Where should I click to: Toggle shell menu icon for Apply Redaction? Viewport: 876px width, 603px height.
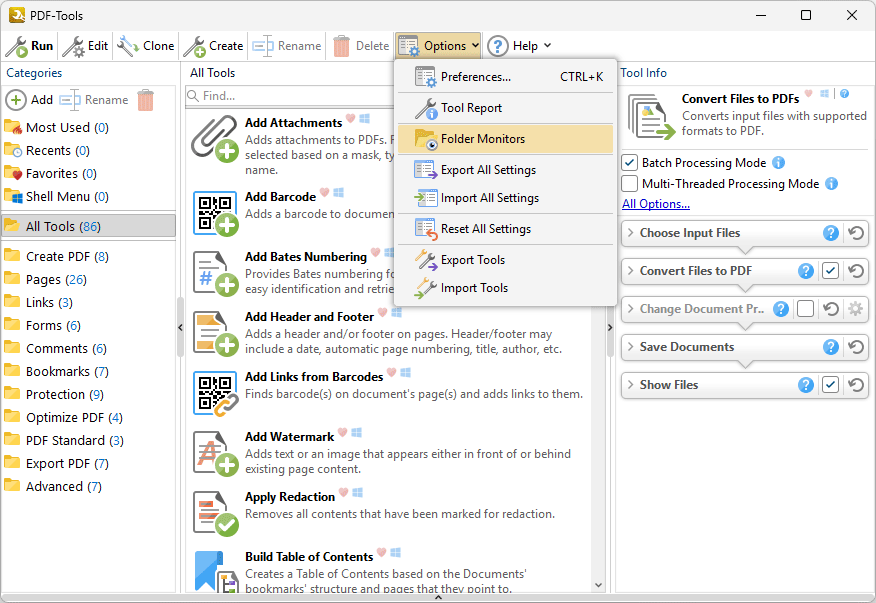coord(358,492)
